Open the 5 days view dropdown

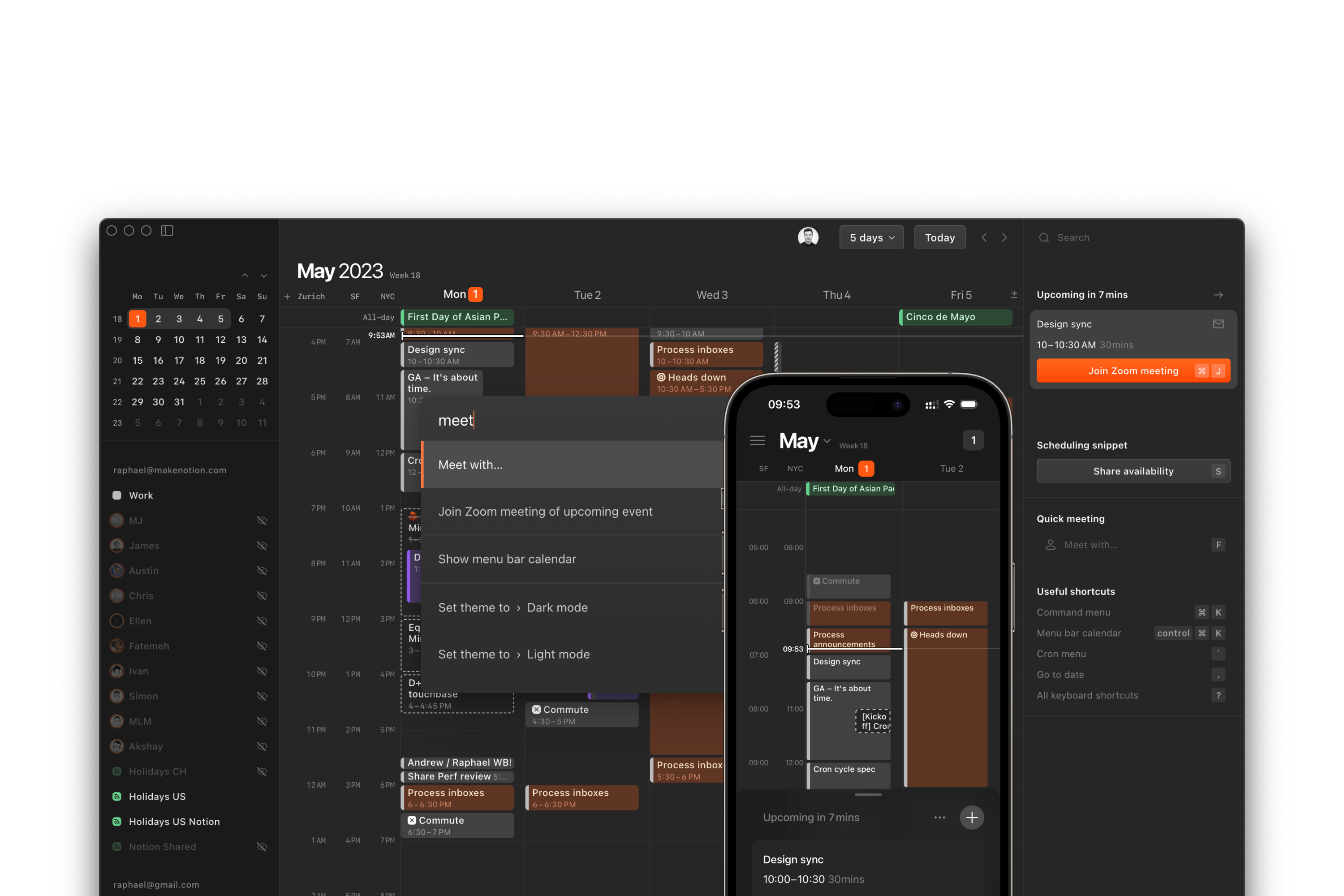[x=871, y=237]
